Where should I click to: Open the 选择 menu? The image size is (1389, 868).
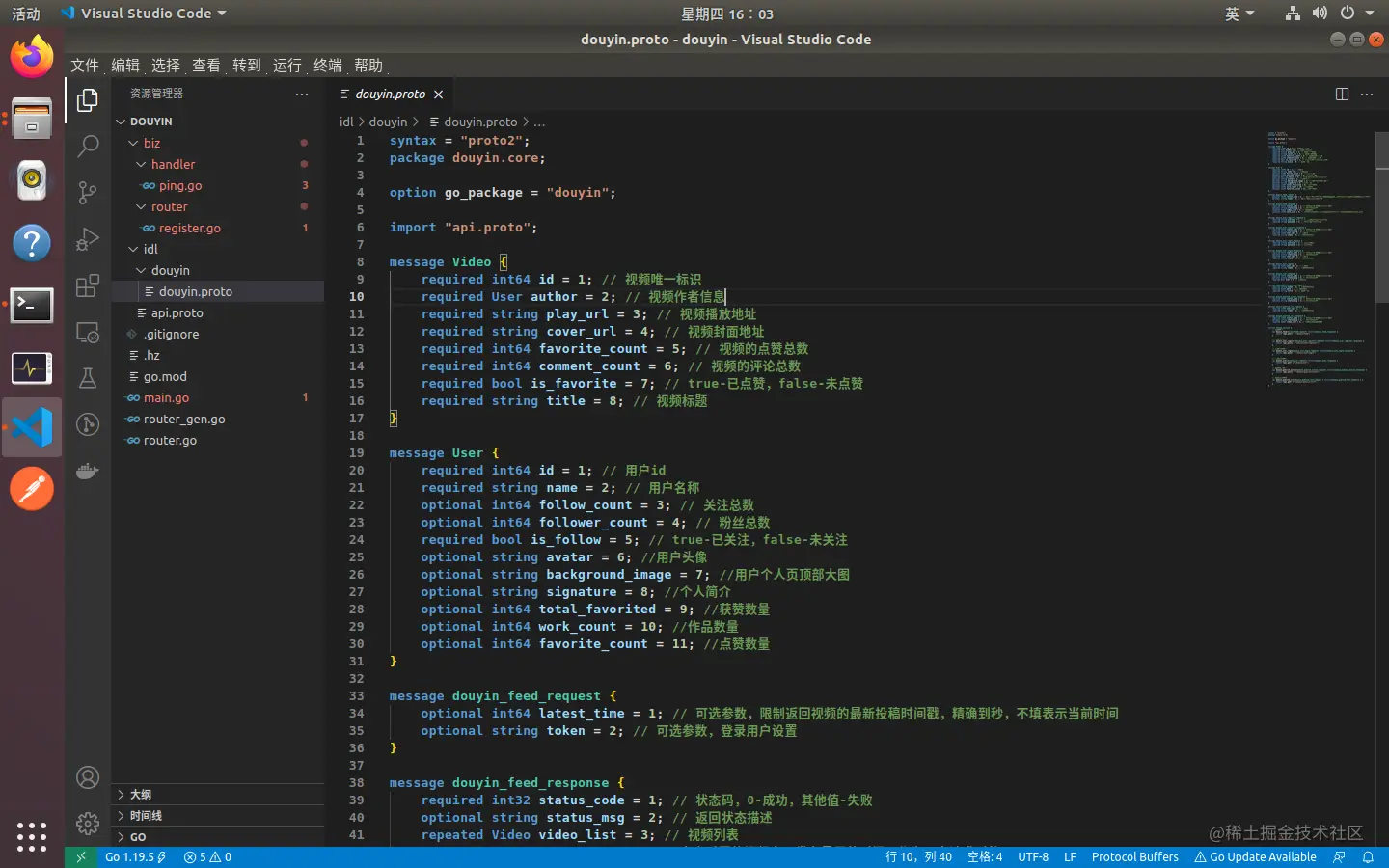pos(166,66)
